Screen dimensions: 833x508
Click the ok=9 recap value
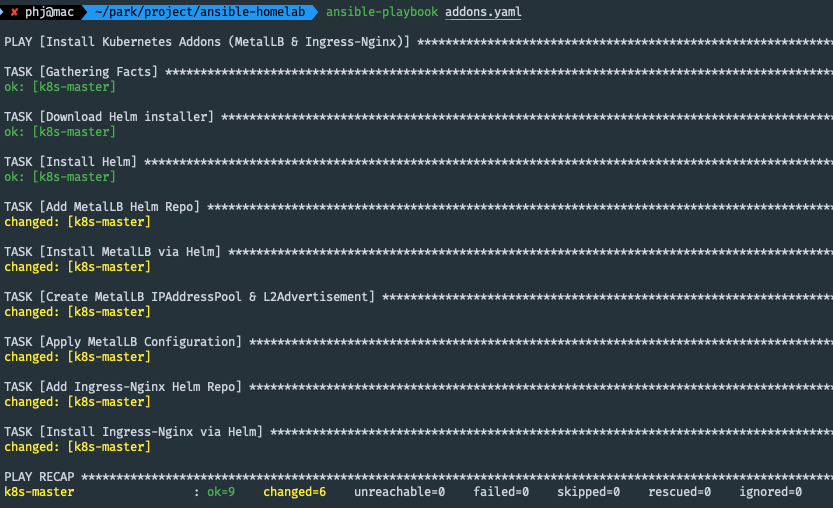click(x=221, y=492)
